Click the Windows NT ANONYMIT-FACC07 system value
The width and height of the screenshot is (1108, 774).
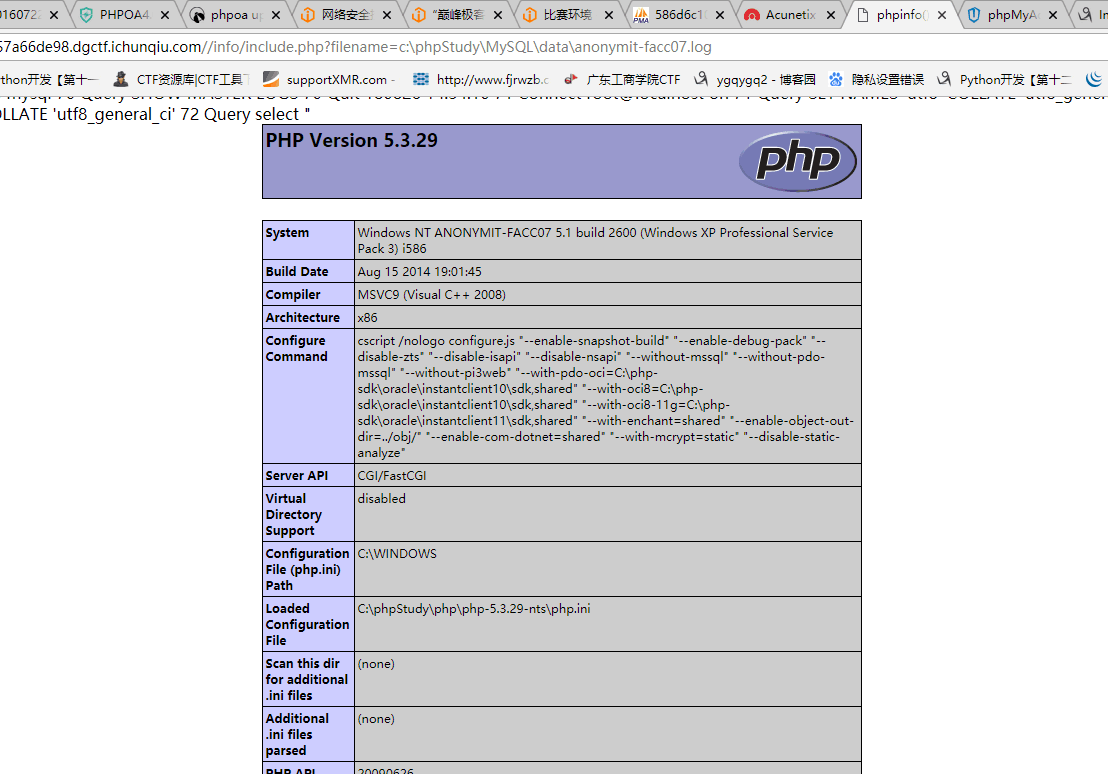pyautogui.click(x=595, y=240)
